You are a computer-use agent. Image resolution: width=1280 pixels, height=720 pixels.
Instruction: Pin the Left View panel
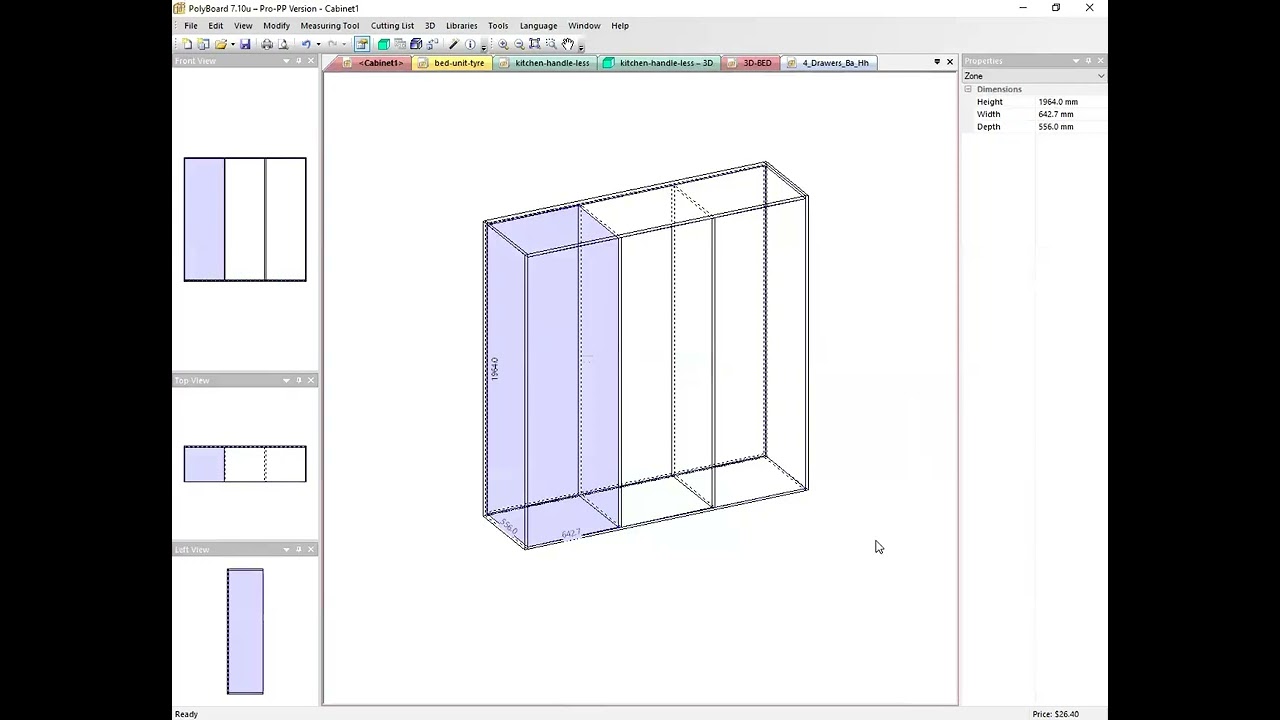(298, 549)
